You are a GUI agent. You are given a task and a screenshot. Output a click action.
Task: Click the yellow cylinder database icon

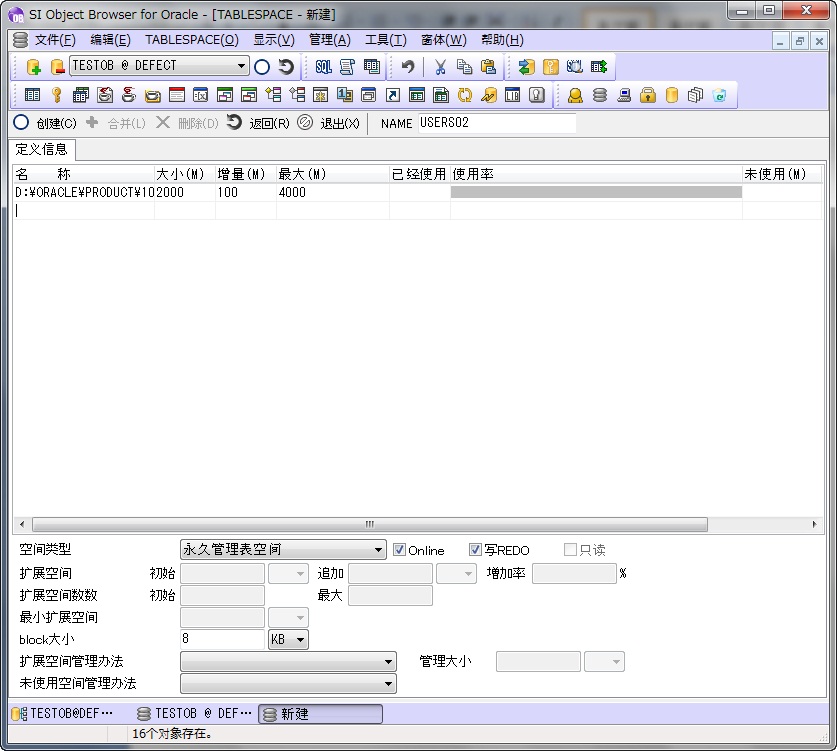click(x=672, y=95)
